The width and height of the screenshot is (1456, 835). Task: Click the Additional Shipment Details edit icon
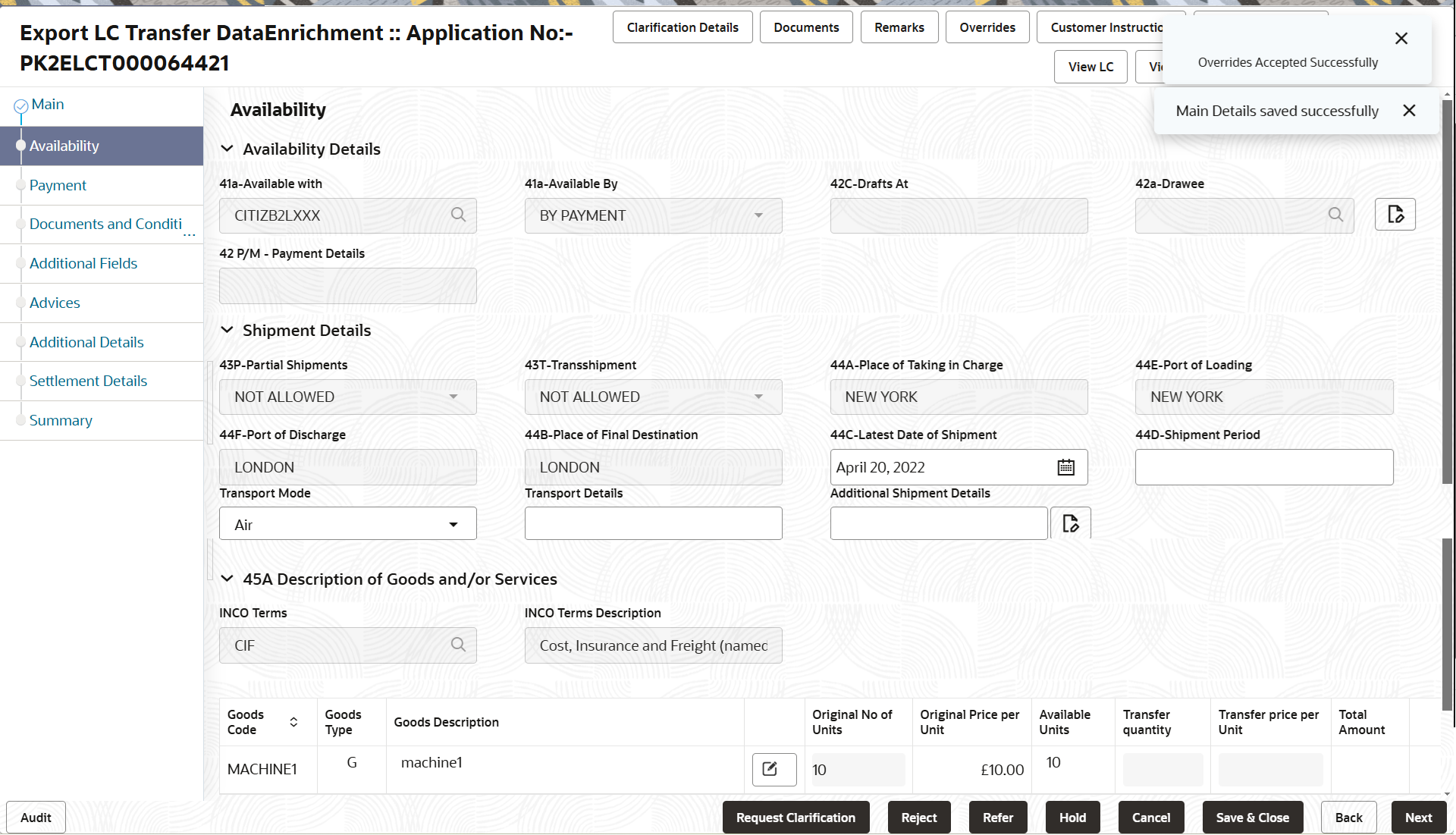coord(1070,523)
